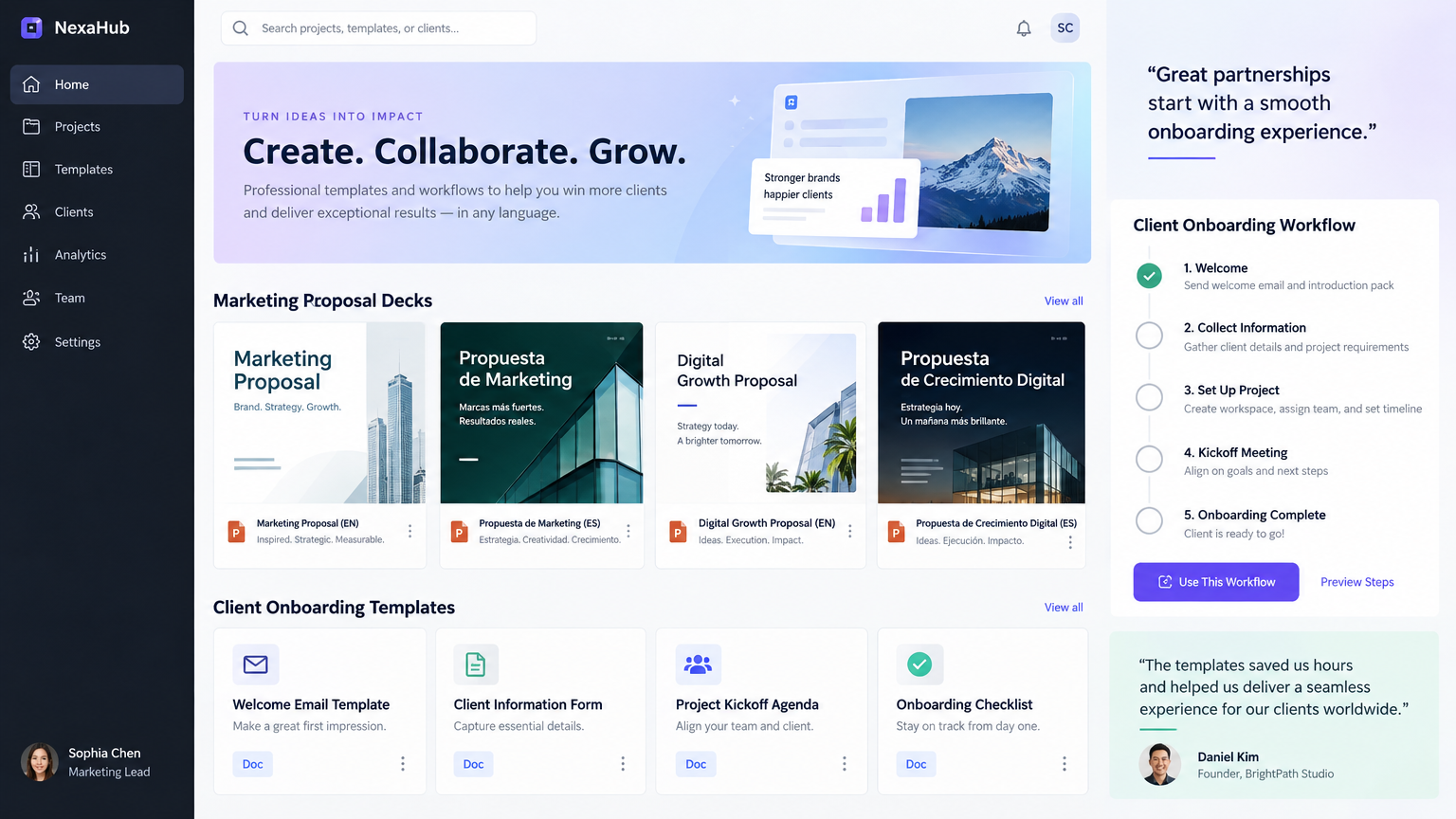Screen dimensions: 1456x819
Task: Toggle the completed 1. Welcome step
Action: 1149,276
